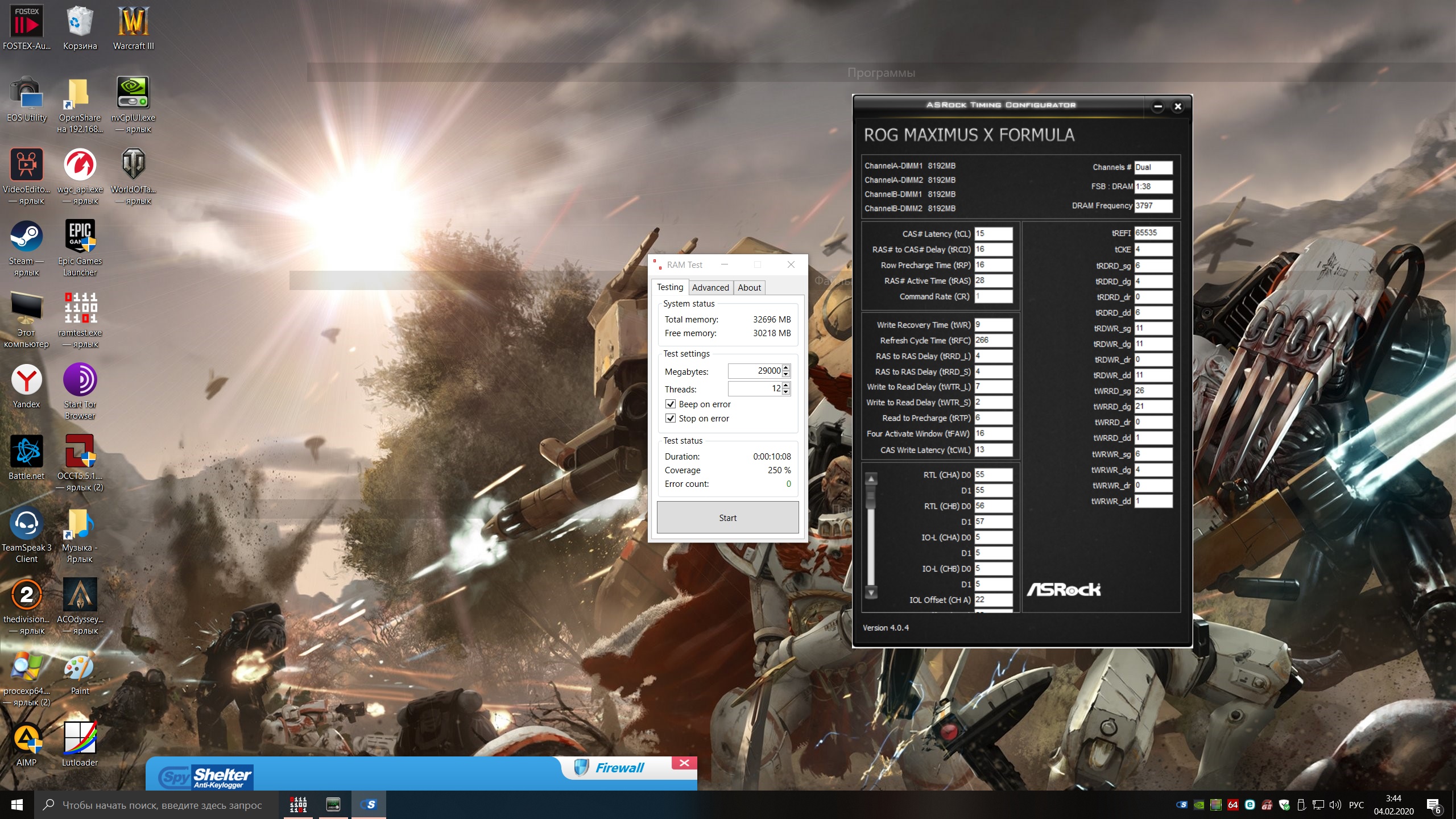Uncheck the Beep on error checkbox
Image resolution: width=1456 pixels, height=819 pixels.
tap(671, 404)
